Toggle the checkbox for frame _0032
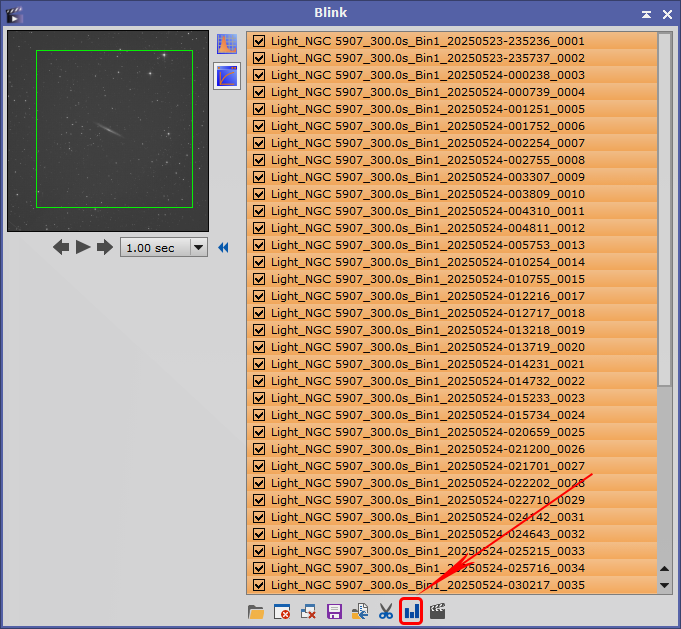 [x=259, y=534]
